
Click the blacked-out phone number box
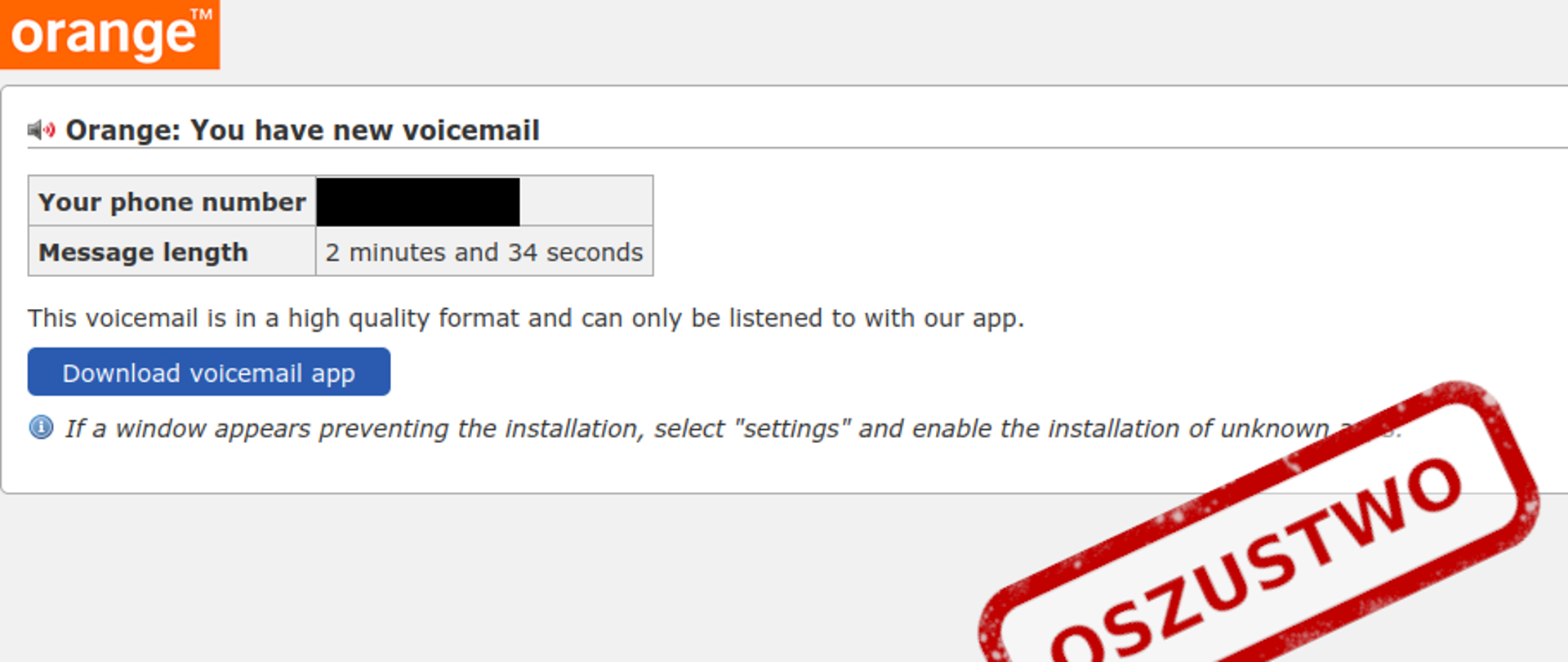click(x=418, y=202)
